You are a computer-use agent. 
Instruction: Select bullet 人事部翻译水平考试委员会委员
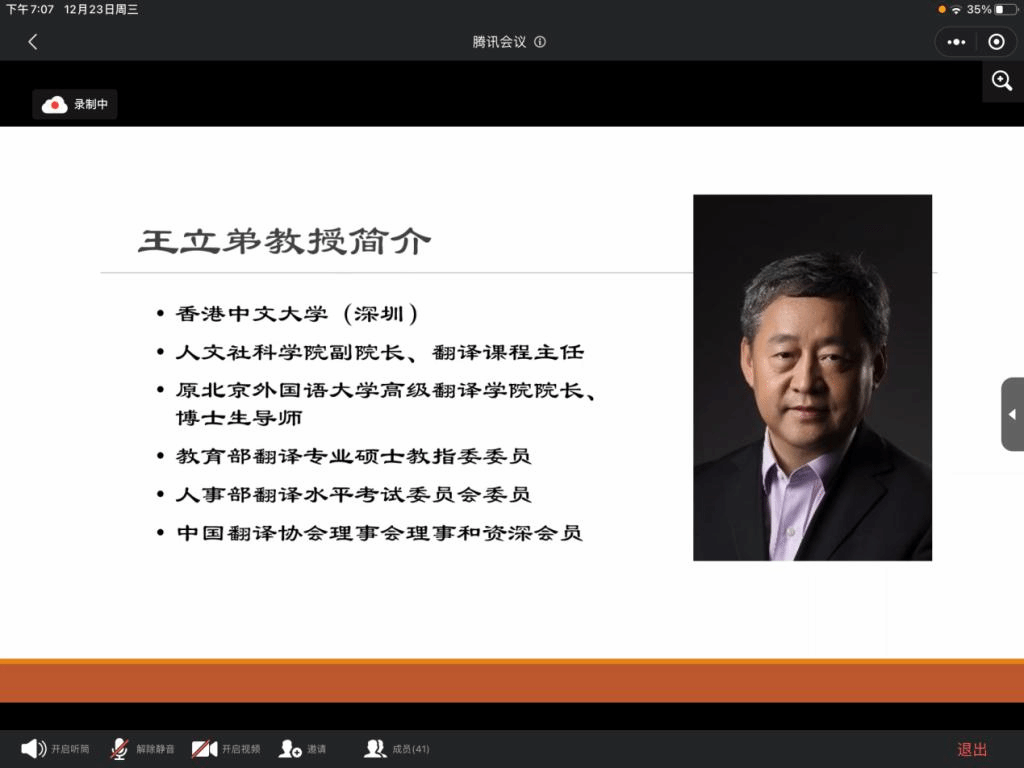pyautogui.click(x=353, y=494)
